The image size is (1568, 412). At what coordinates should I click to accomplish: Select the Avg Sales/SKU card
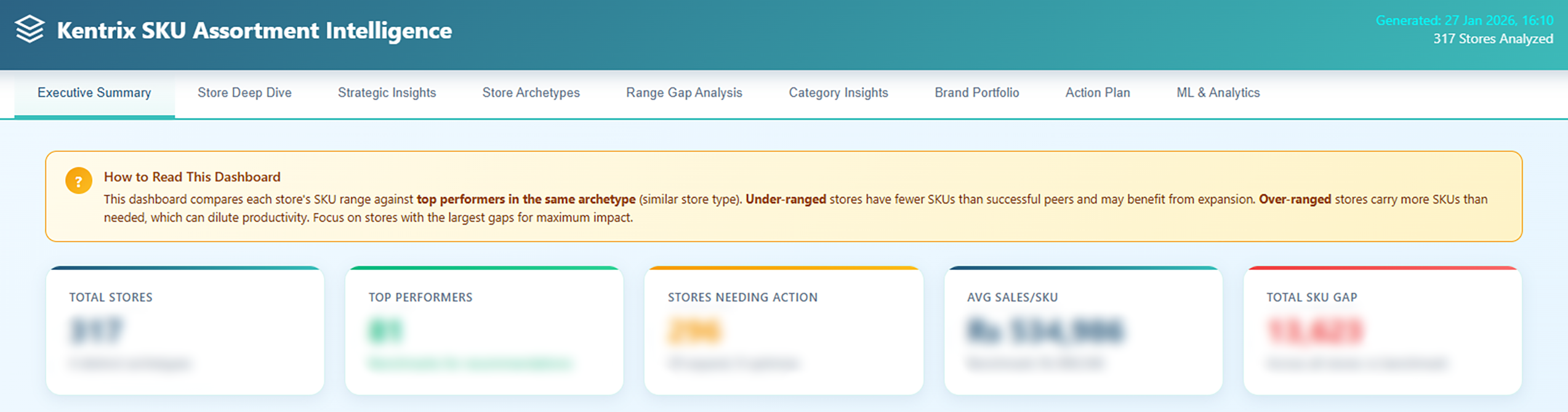(x=1084, y=330)
